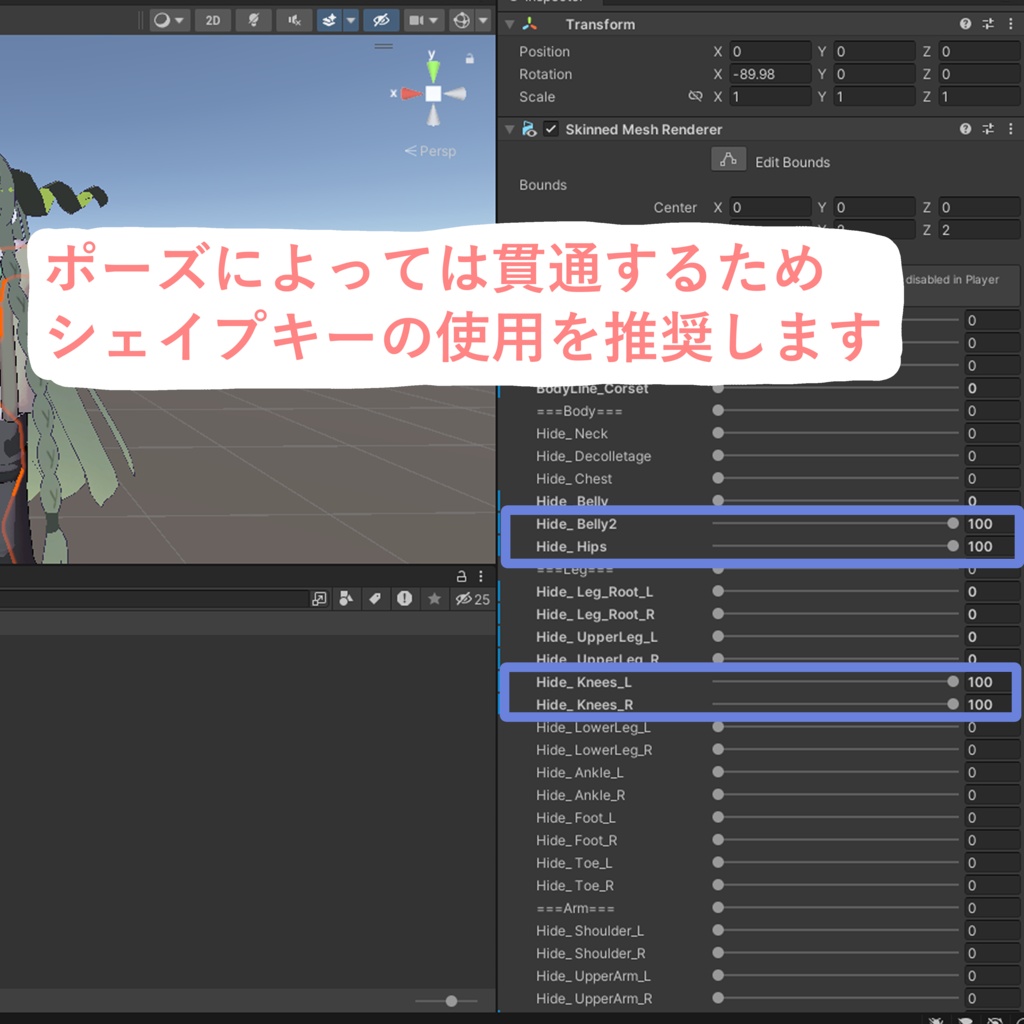
Task: Click the Hide_Leg_Root_L slider
Action: click(x=835, y=591)
